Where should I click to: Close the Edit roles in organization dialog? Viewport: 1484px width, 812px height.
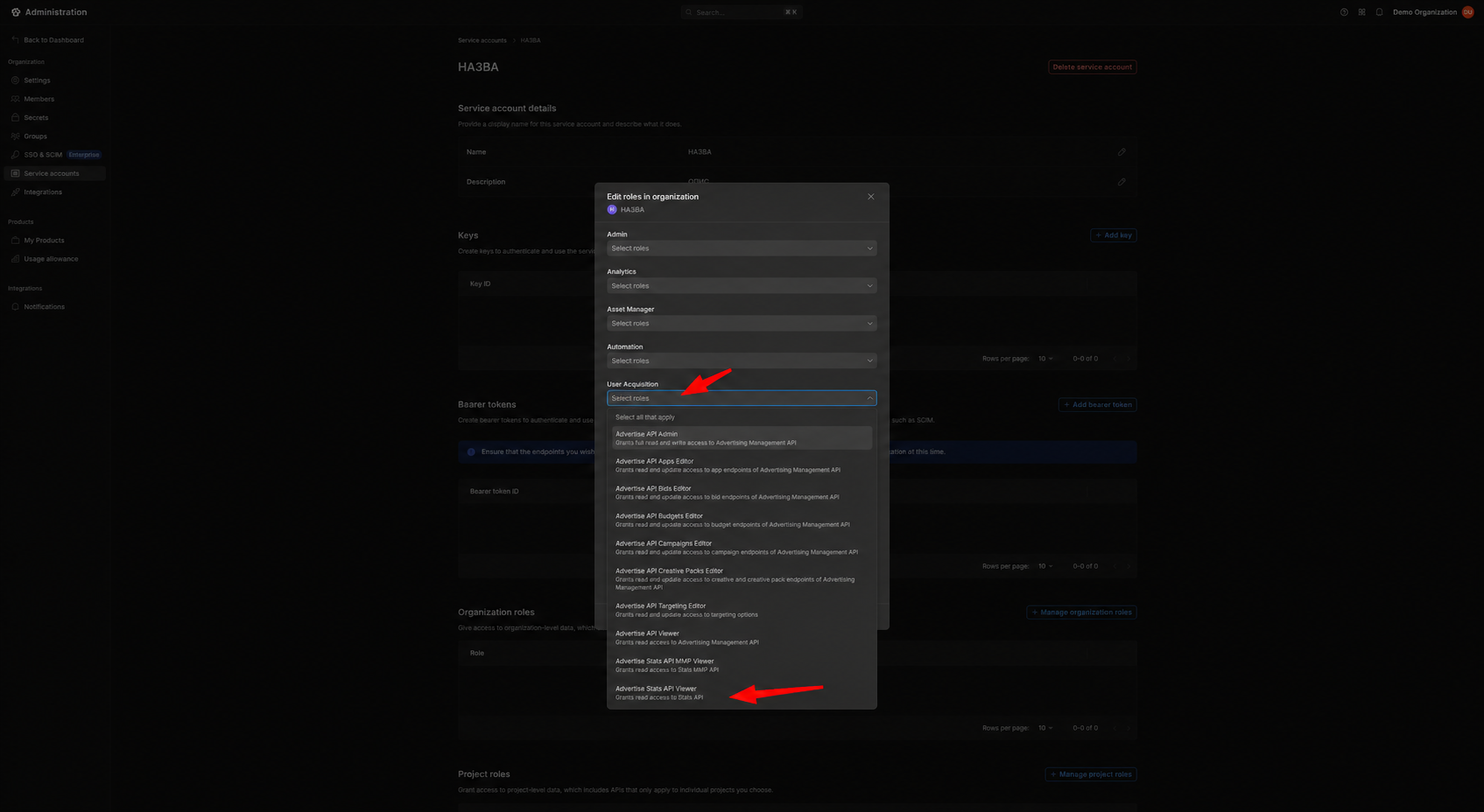click(x=871, y=197)
